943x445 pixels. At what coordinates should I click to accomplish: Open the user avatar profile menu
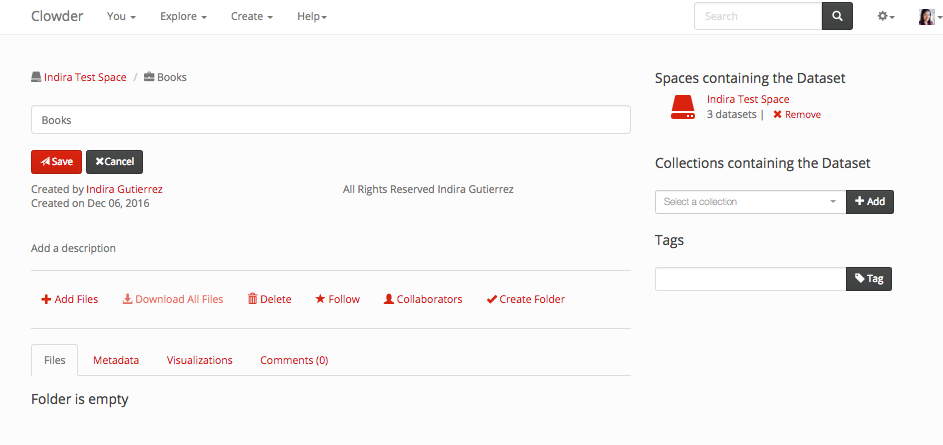point(928,17)
